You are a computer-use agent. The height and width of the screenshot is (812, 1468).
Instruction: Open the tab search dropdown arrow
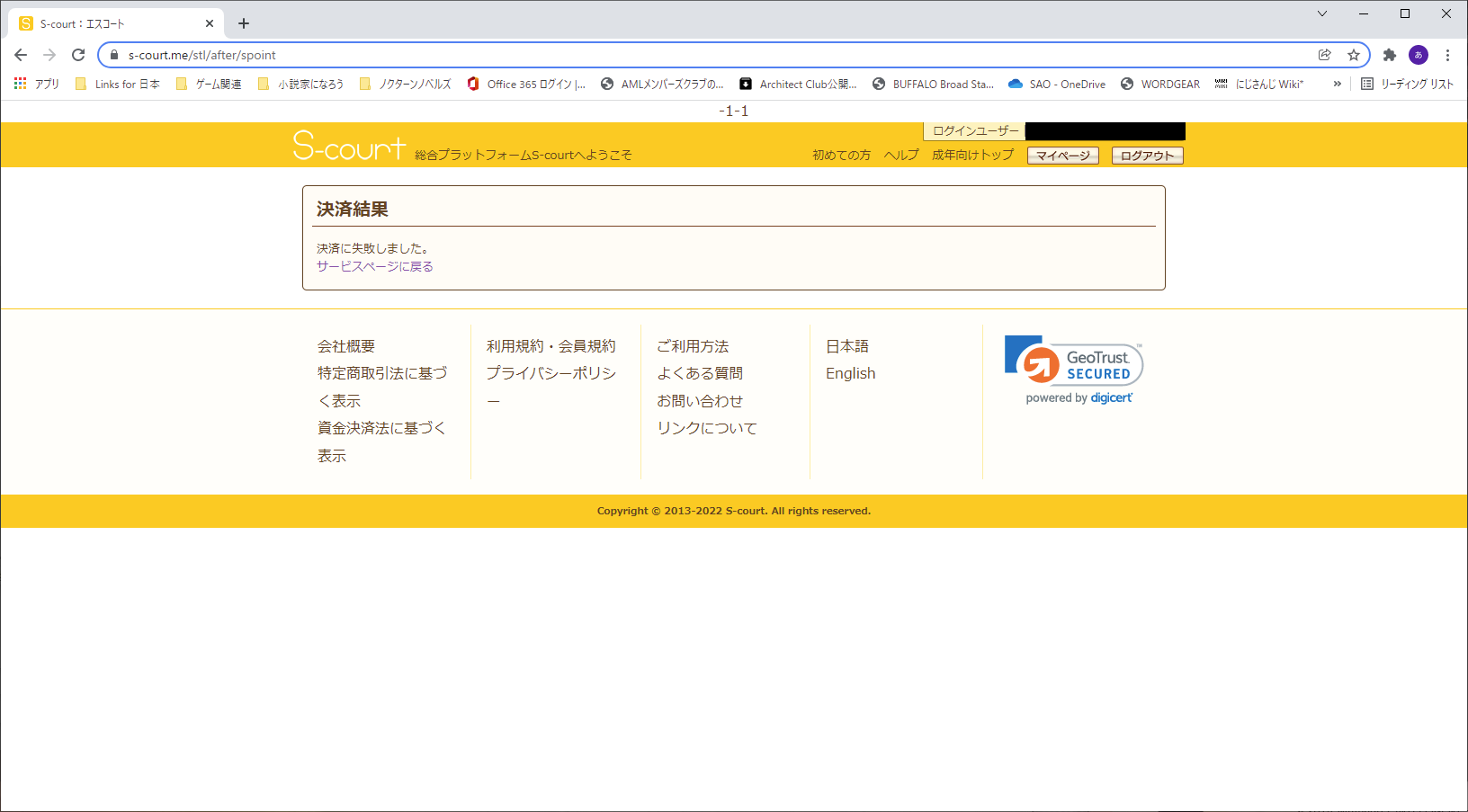(x=1321, y=13)
